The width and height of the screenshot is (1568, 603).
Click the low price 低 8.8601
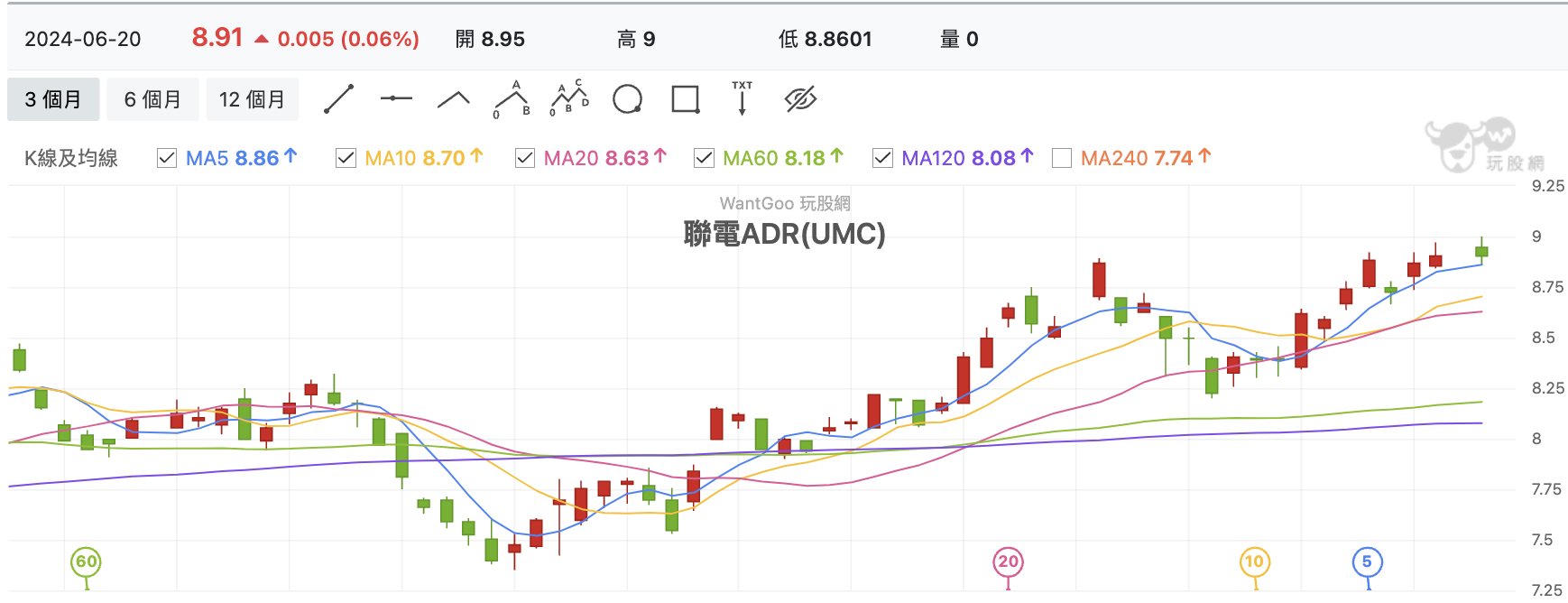click(826, 39)
